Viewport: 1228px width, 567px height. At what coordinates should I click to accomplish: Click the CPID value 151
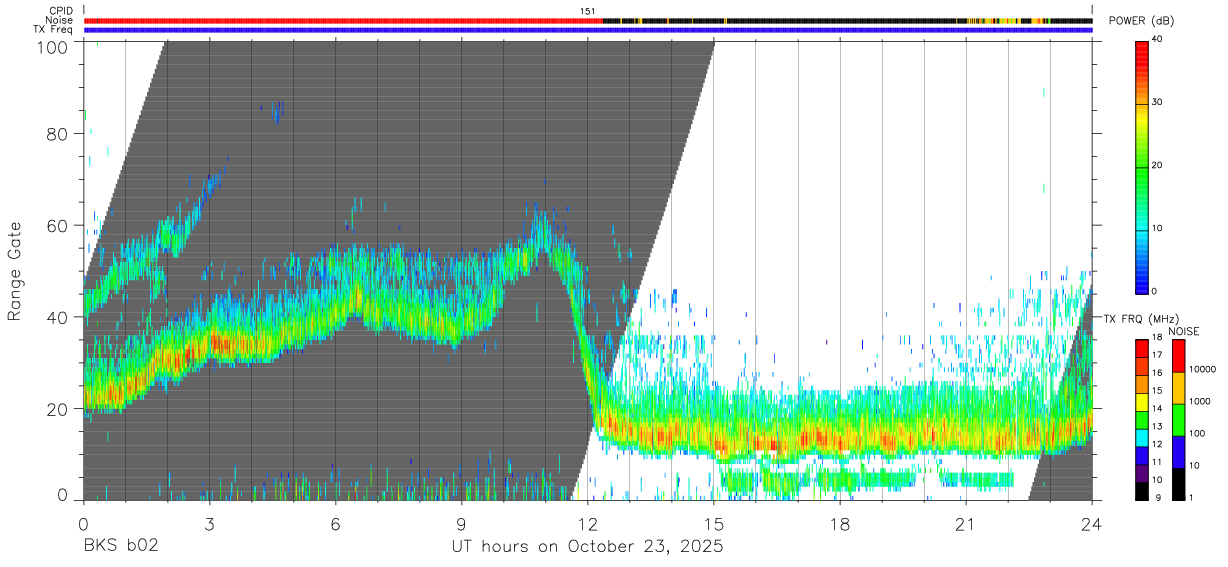(588, 11)
